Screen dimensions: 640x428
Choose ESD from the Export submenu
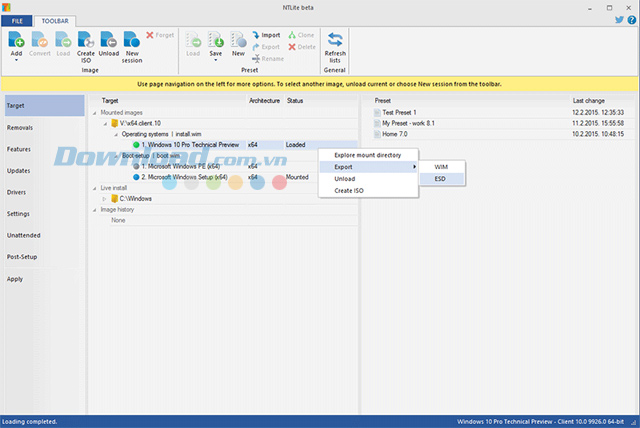click(x=441, y=179)
